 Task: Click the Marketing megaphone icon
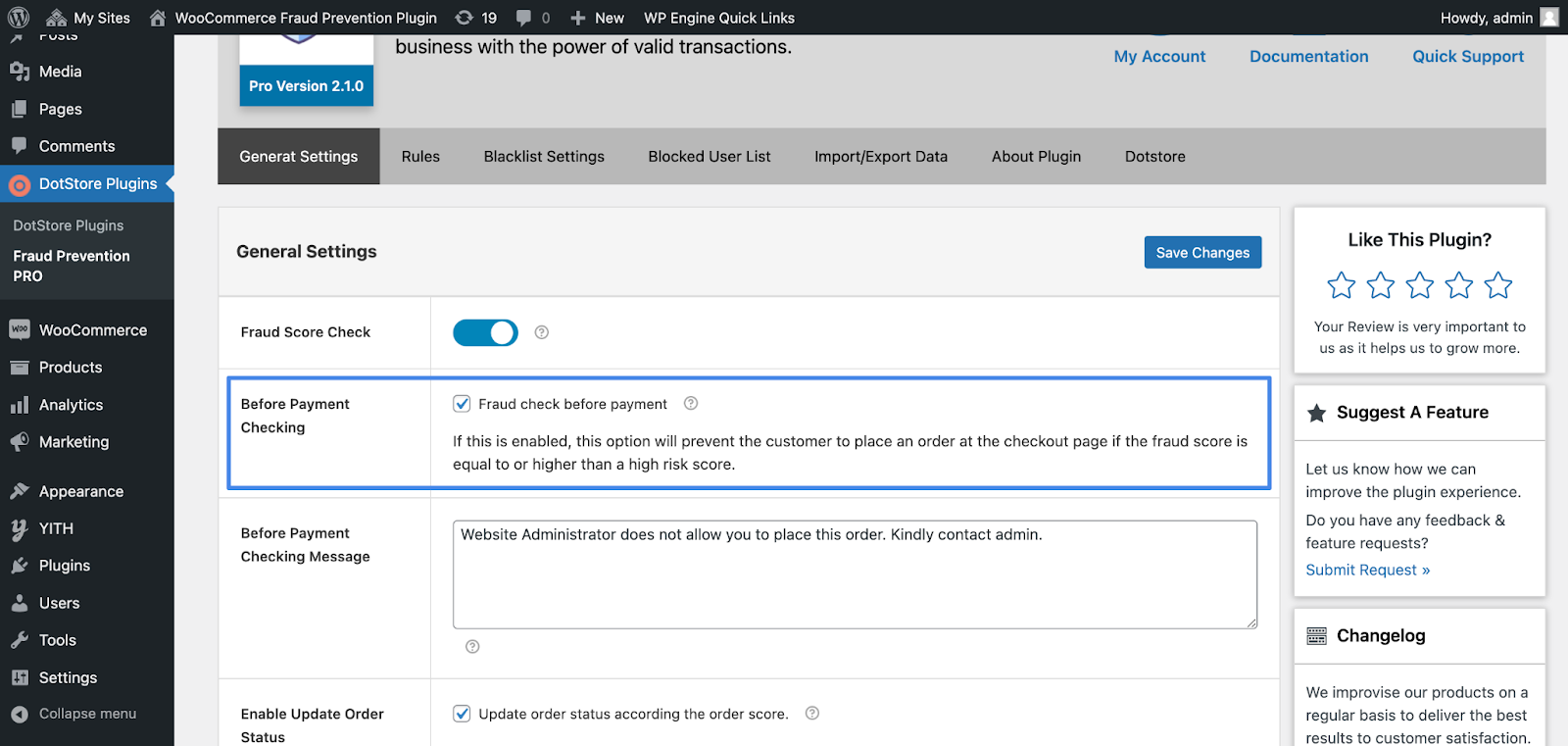pyautogui.click(x=20, y=442)
